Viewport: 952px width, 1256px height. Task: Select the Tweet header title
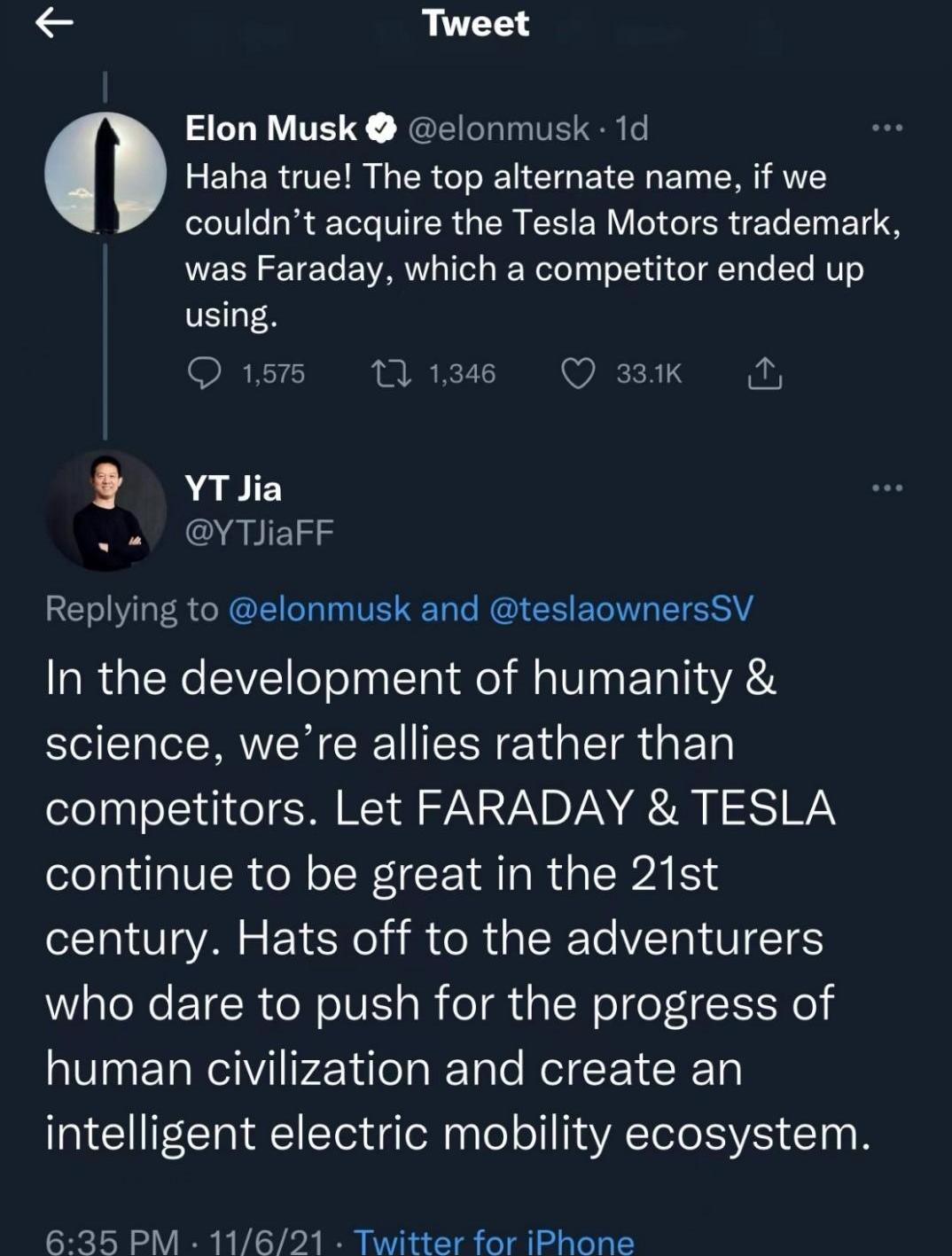[x=476, y=23]
